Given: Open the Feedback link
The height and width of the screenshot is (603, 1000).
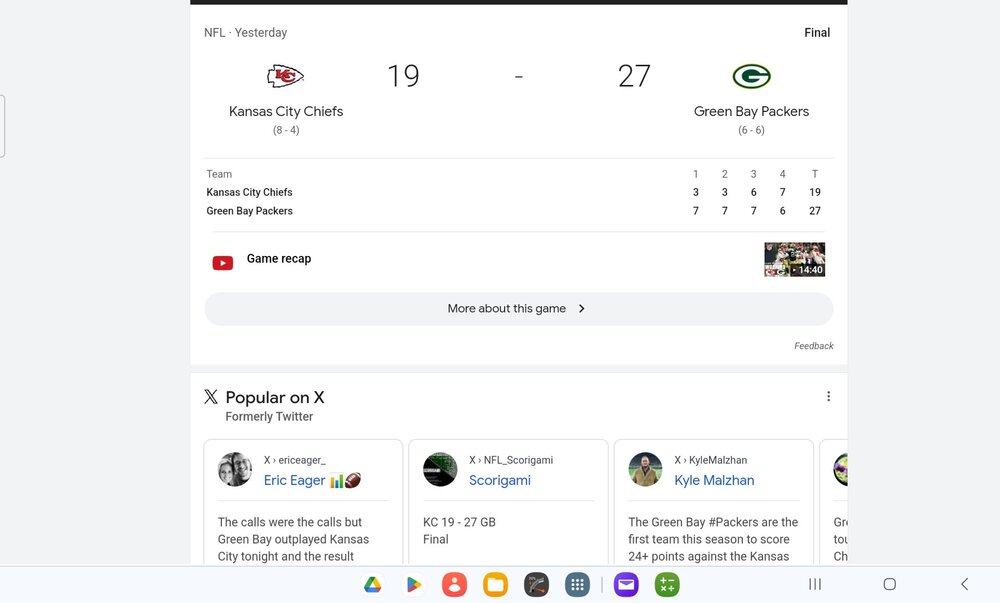Looking at the screenshot, I should coord(813,345).
